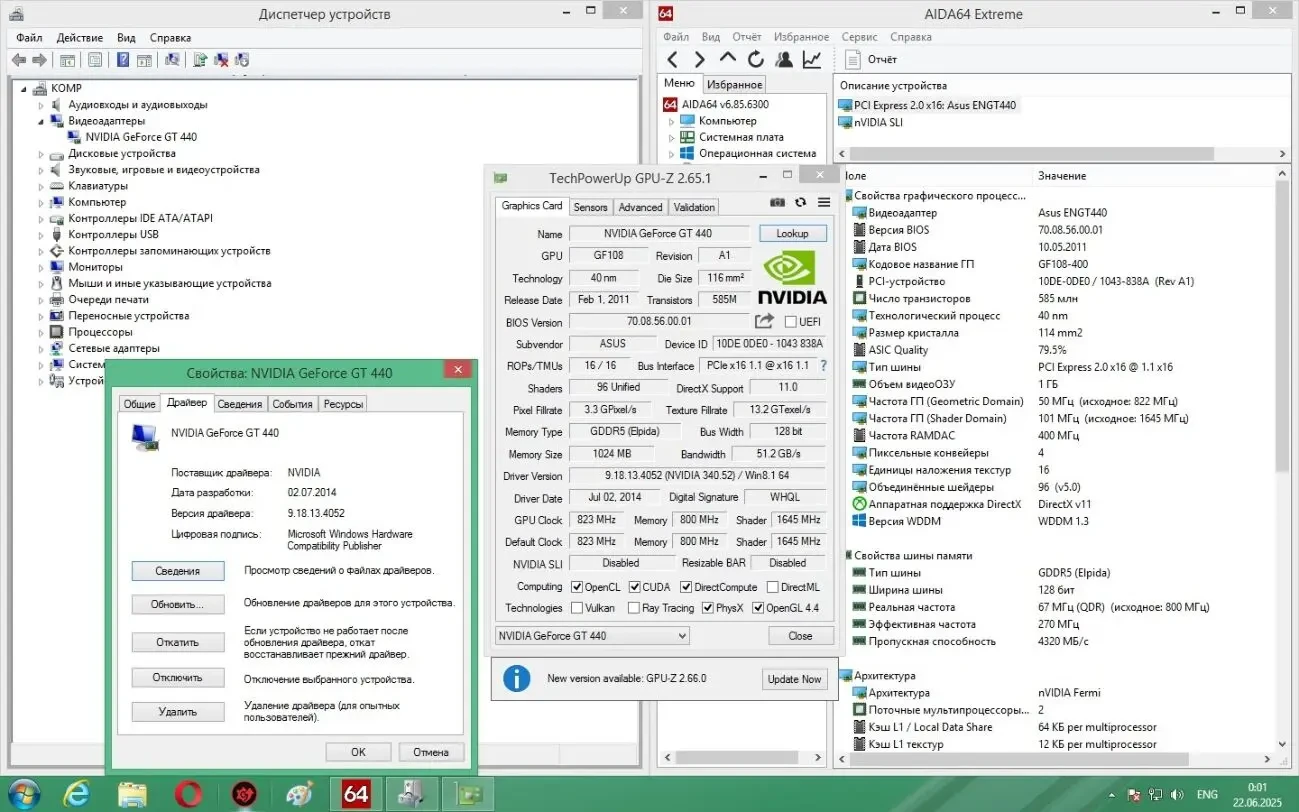The image size is (1299, 812).
Task: Open the Windows Start button
Action: click(23, 794)
